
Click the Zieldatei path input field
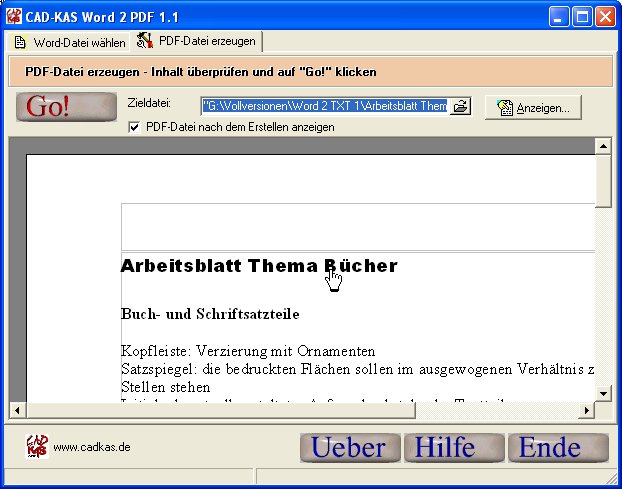click(323, 107)
